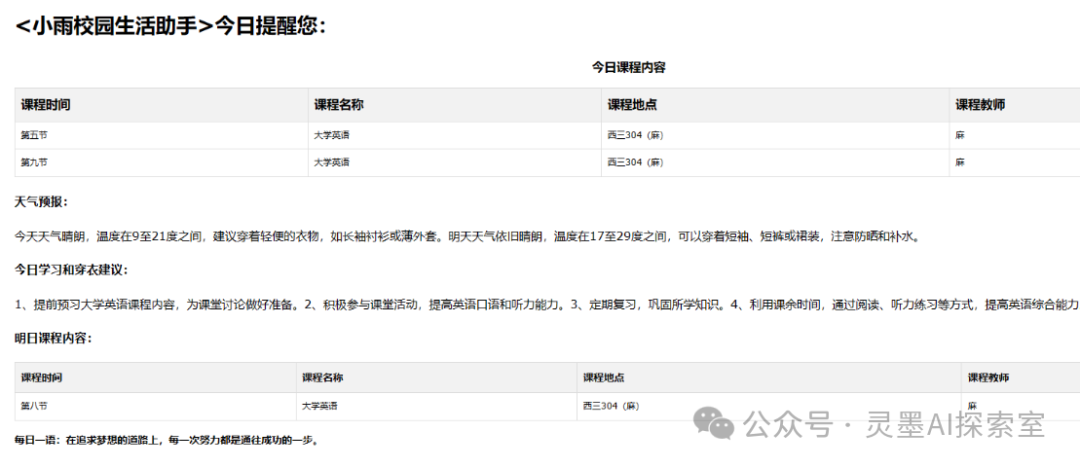Click the page title 小雨校园生活助手 heading
Screen dimensions: 1080x467
coord(170,26)
